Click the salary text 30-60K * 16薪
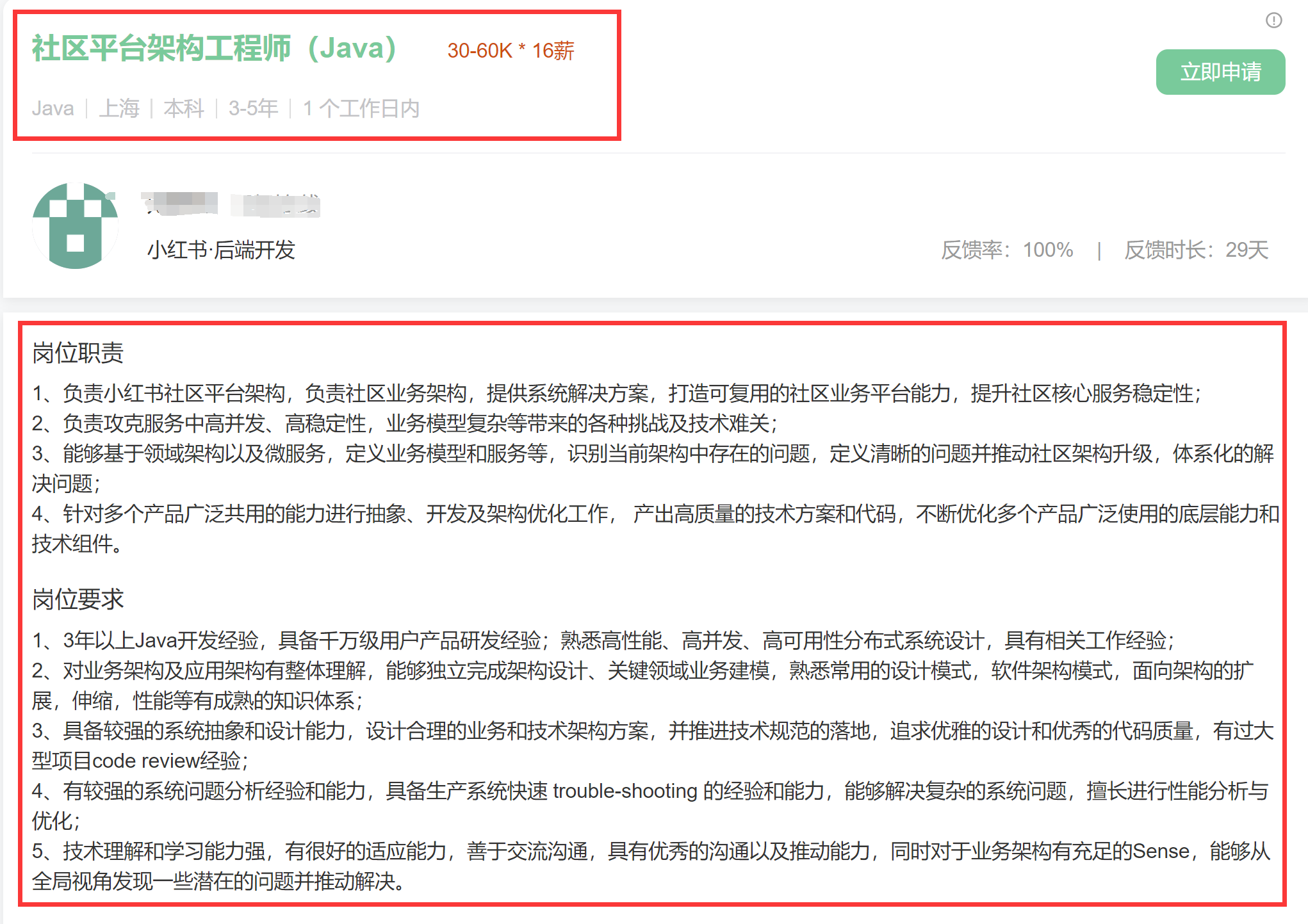Viewport: 1308px width, 924px height. 511,51
